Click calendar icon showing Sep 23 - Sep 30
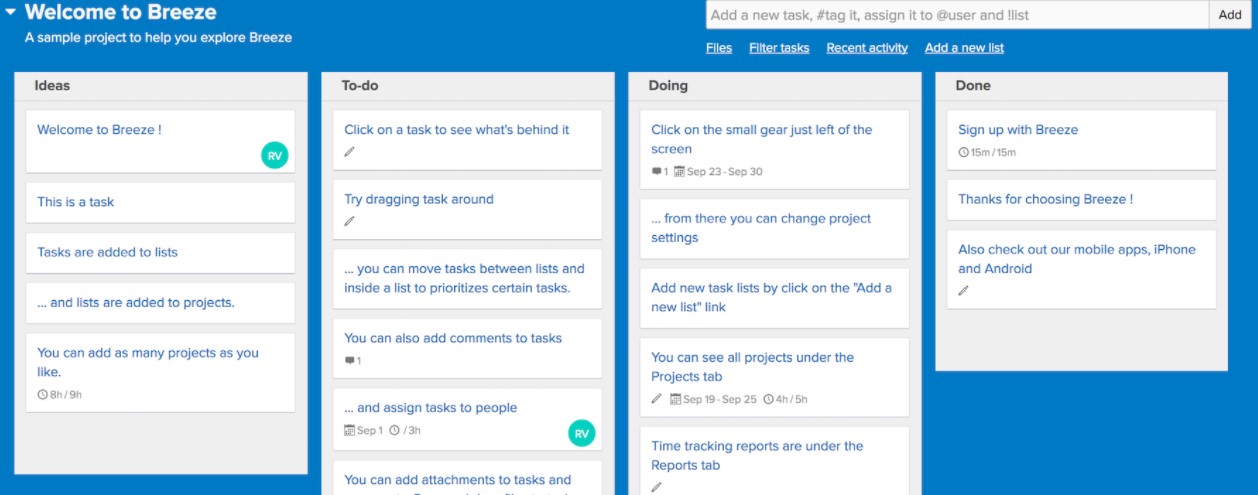Viewport: 1258px width, 495px height. click(679, 171)
